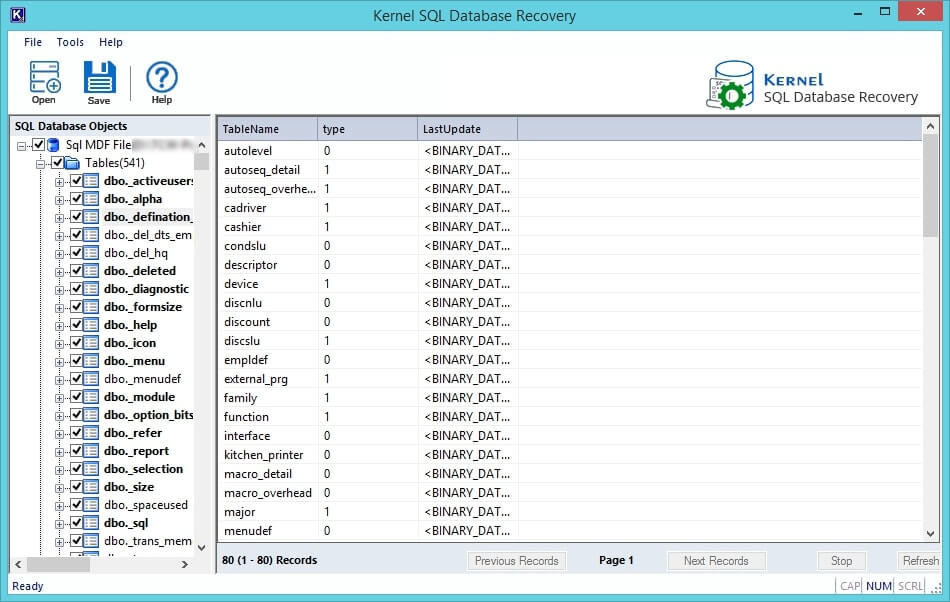Screen dimensions: 950x602
Task: Click the Save floppy disk icon
Action: [99, 78]
